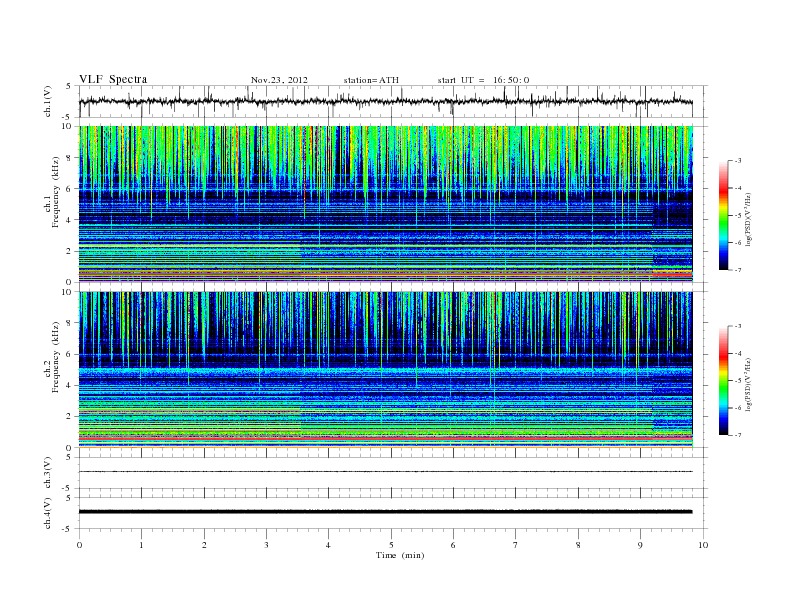Click the "VLF Spectra" plot title
This screenshot has height=612, width=792.
pos(113,79)
